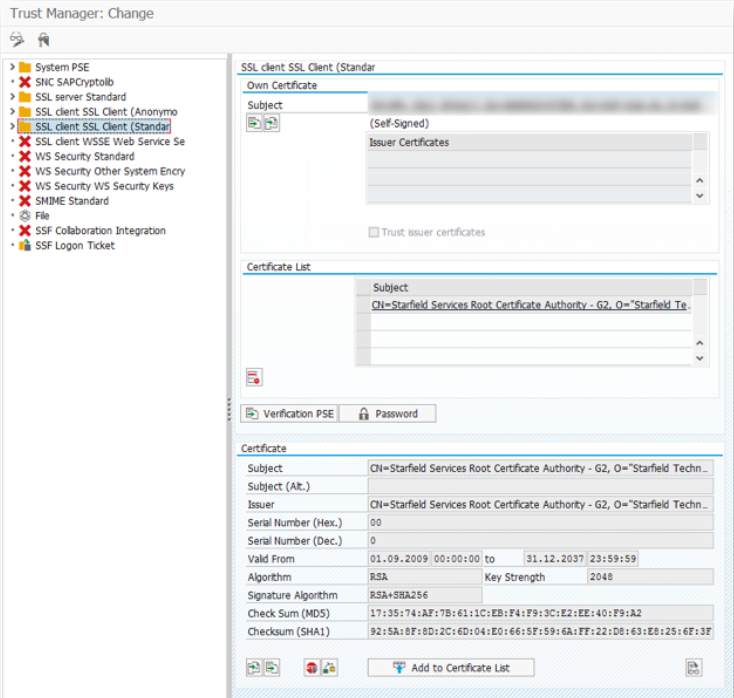
Task: Click the red X beside SSF Collaboration Integration
Action: tap(25, 230)
